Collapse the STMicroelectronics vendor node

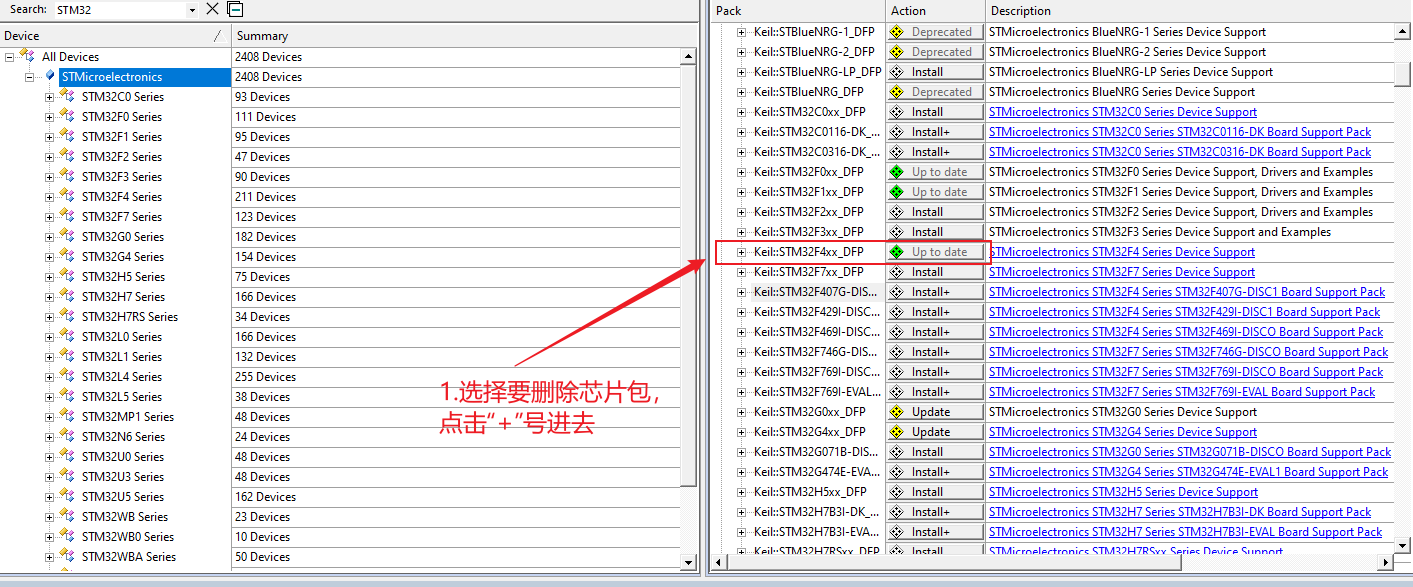pos(30,77)
